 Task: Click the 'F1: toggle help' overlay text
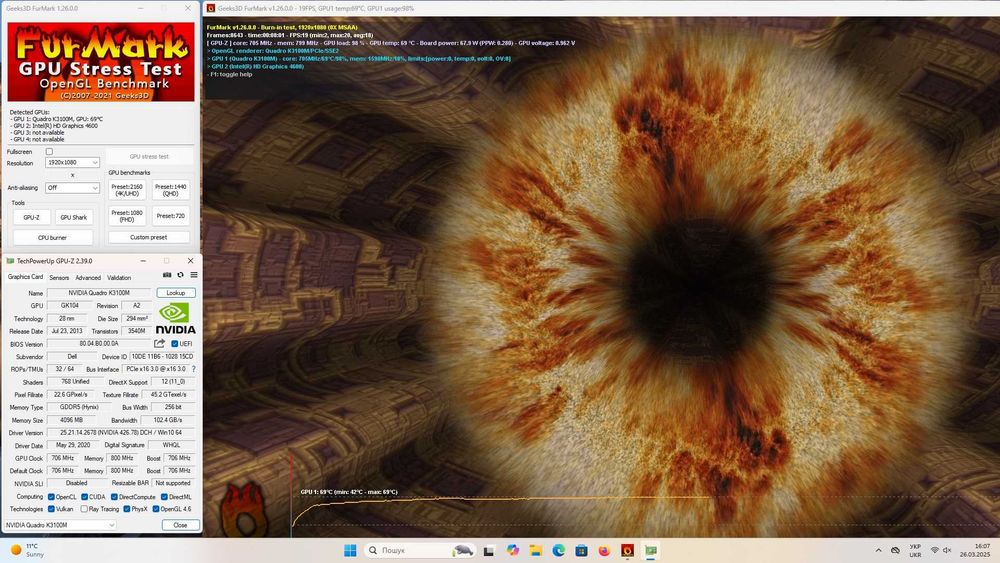click(x=230, y=74)
